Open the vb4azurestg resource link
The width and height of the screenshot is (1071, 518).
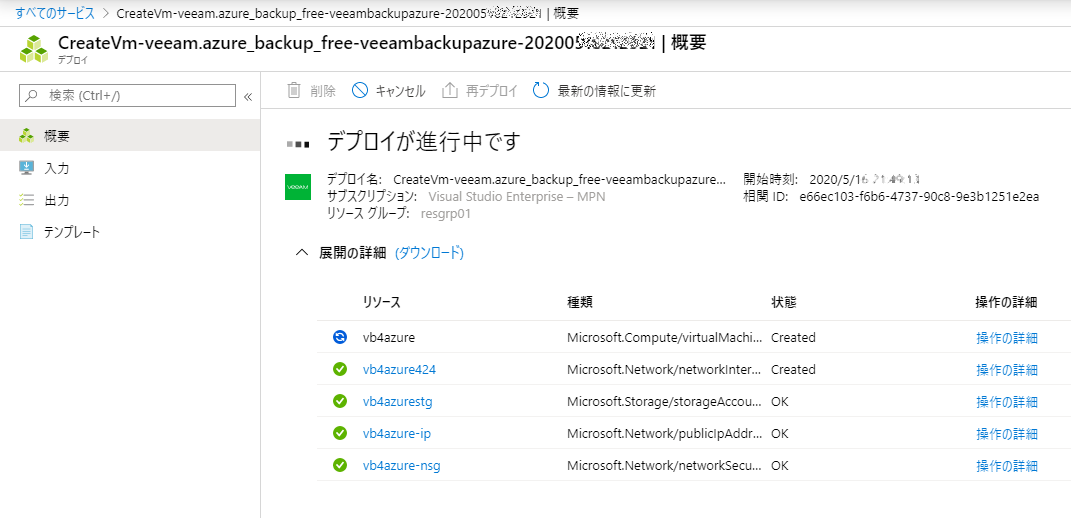pos(398,402)
